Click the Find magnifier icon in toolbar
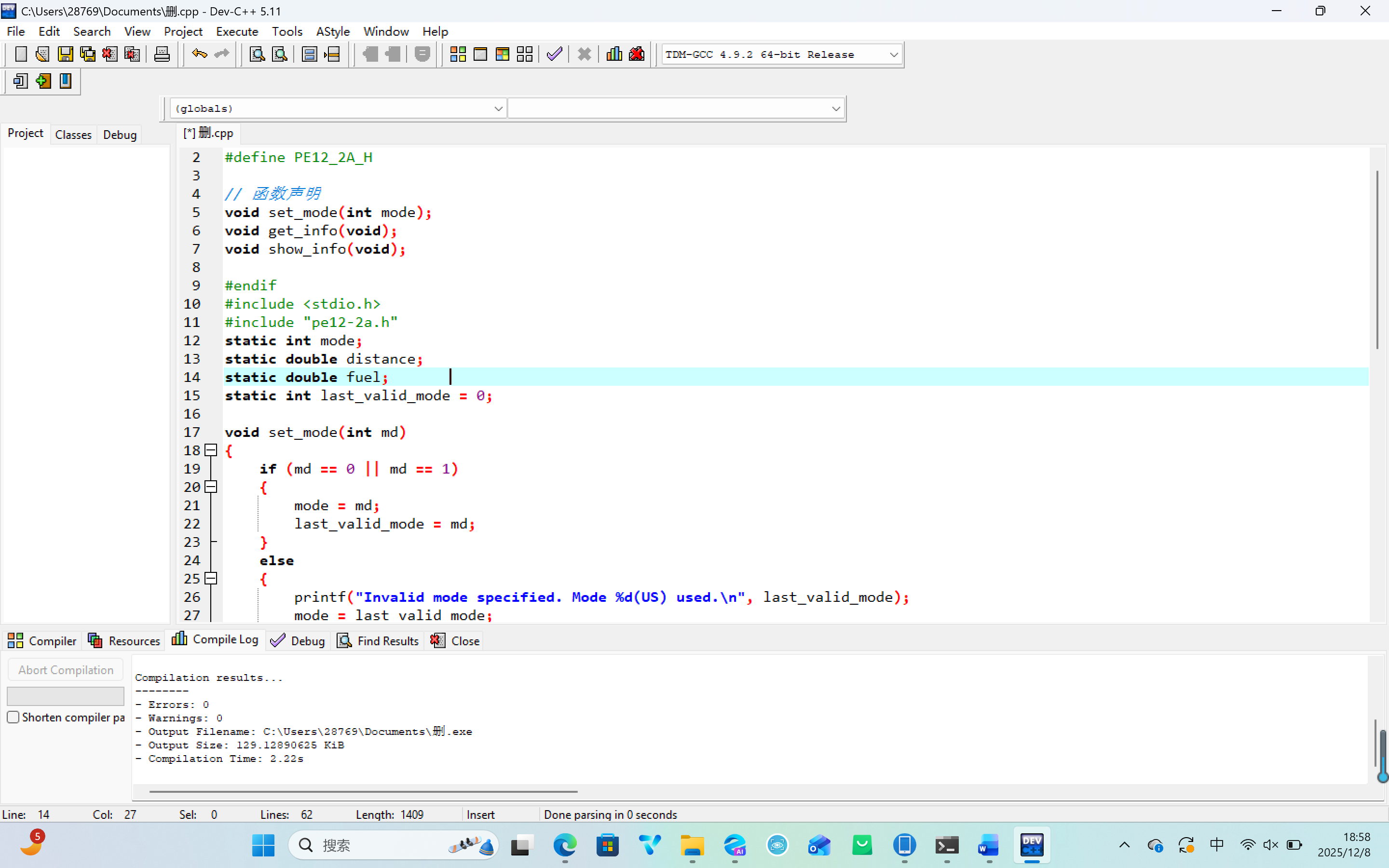 [x=257, y=54]
